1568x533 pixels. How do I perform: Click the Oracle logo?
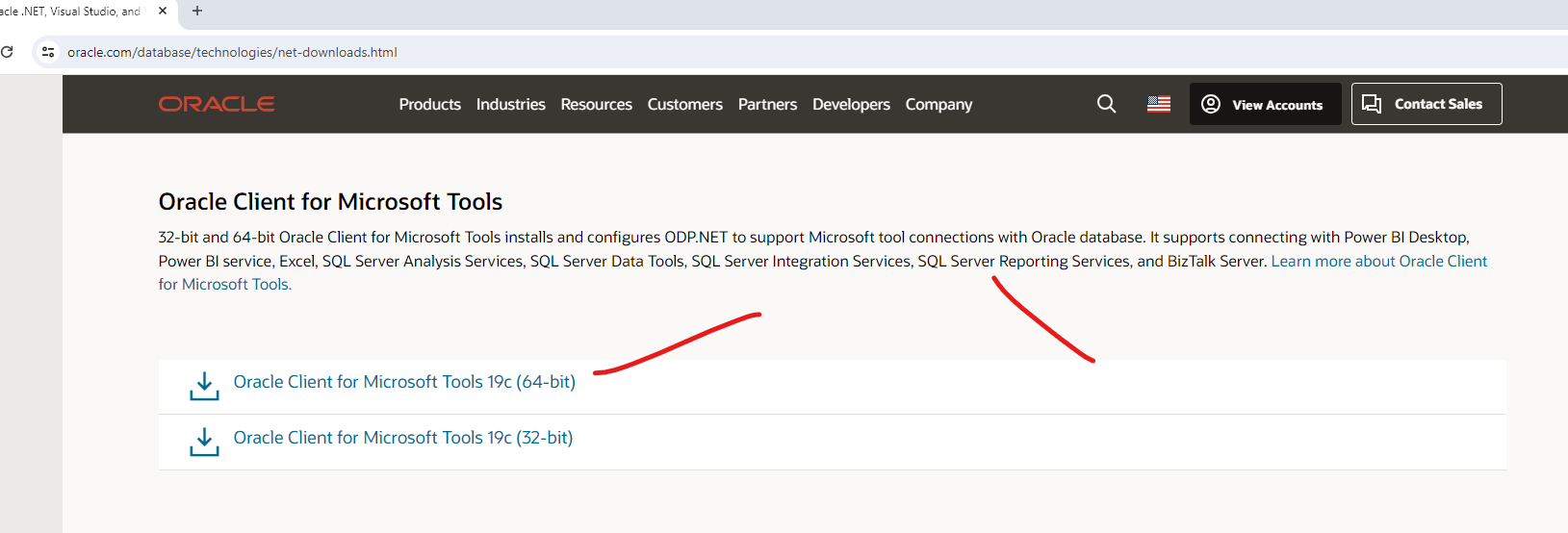point(217,104)
